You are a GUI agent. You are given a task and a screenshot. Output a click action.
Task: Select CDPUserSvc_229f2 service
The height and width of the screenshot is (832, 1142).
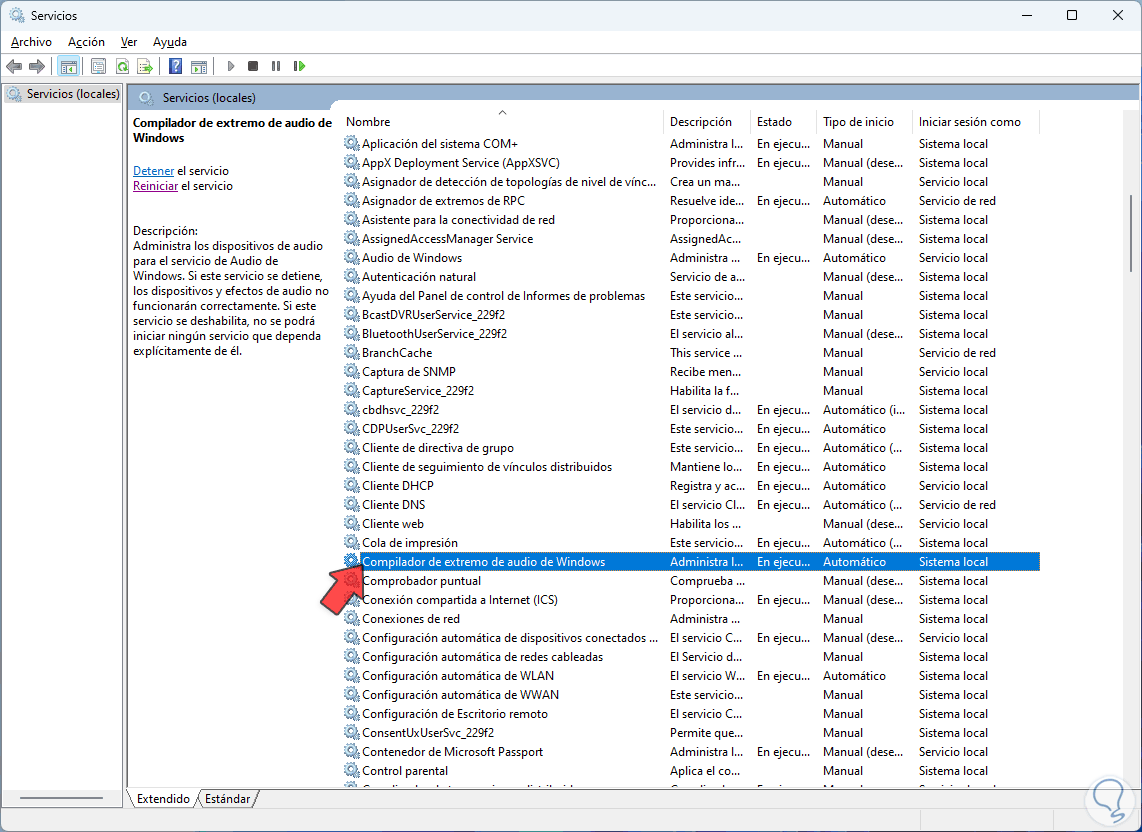point(690,428)
